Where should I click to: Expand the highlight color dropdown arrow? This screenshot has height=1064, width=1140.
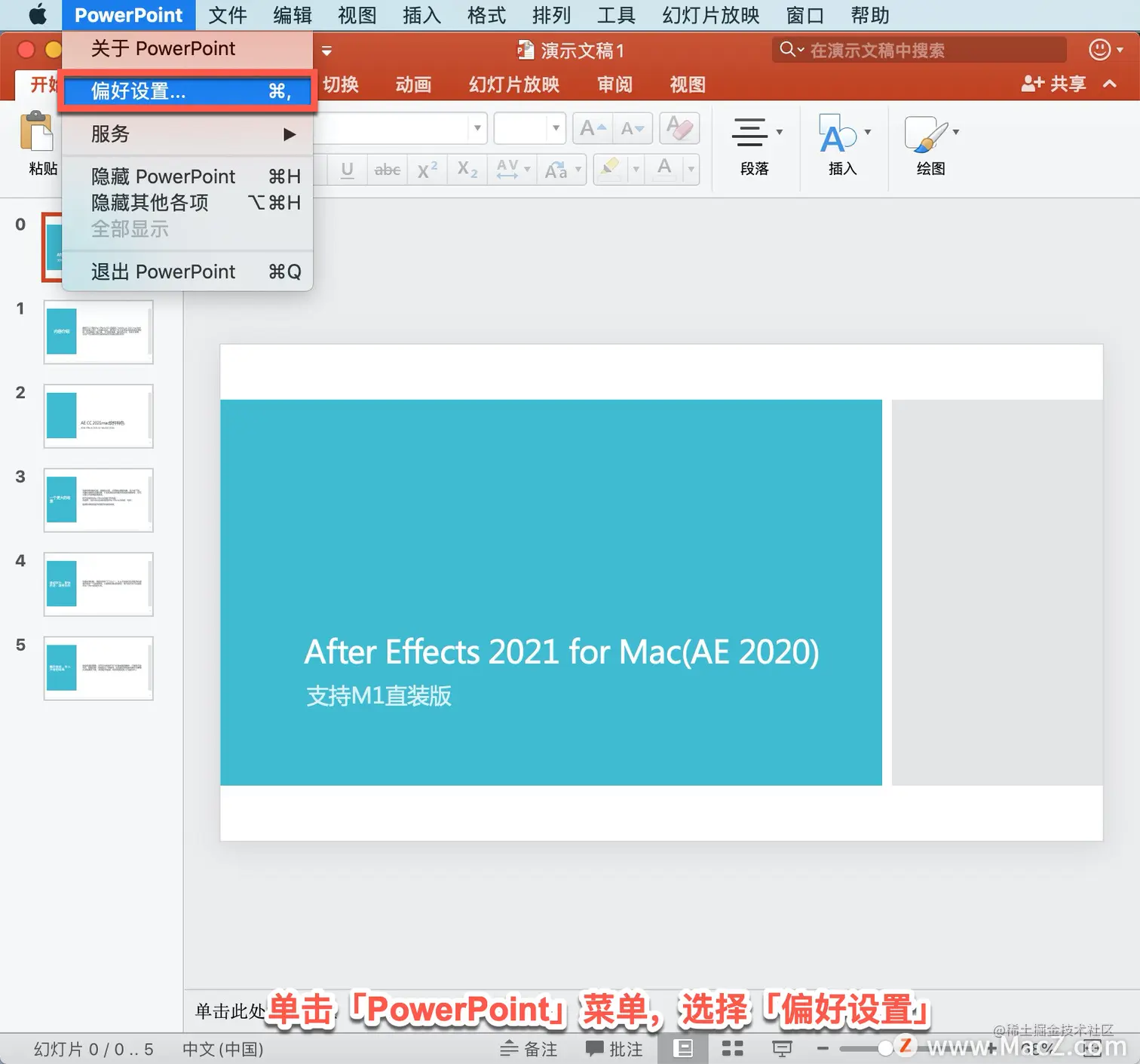point(636,170)
